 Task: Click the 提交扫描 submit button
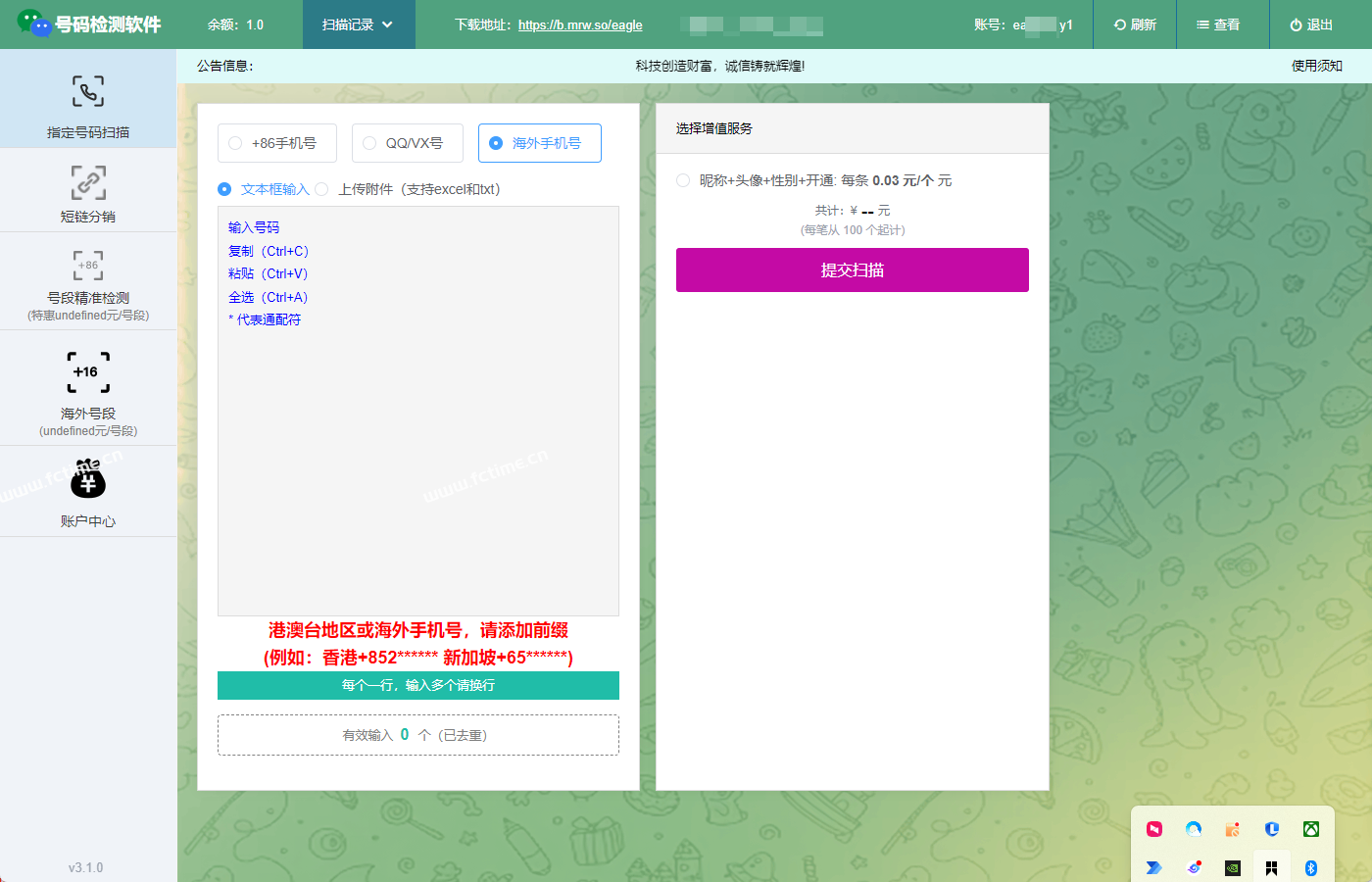pyautogui.click(x=852, y=269)
